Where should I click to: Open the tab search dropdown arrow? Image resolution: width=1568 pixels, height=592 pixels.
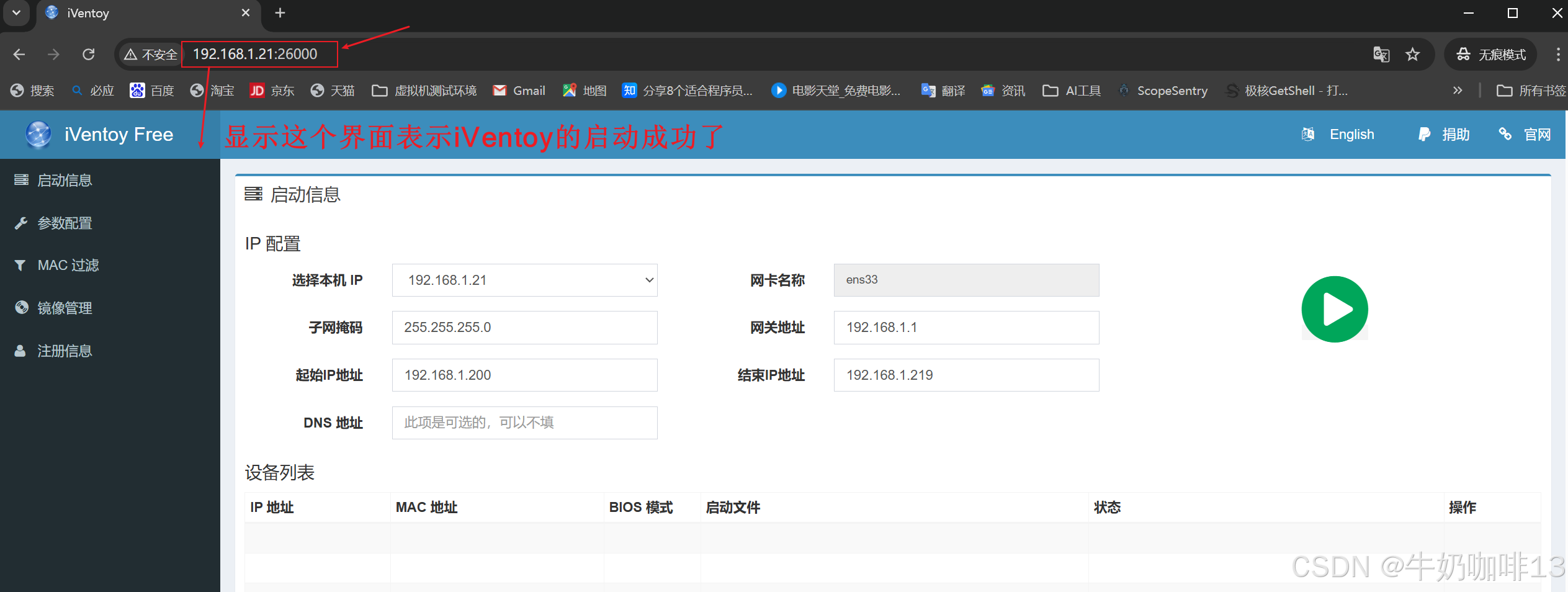[16, 13]
